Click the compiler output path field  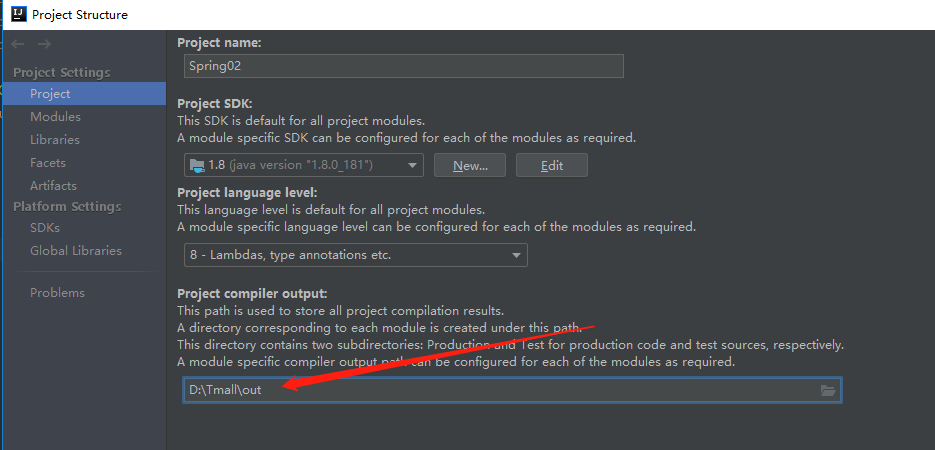pyautogui.click(x=500, y=390)
